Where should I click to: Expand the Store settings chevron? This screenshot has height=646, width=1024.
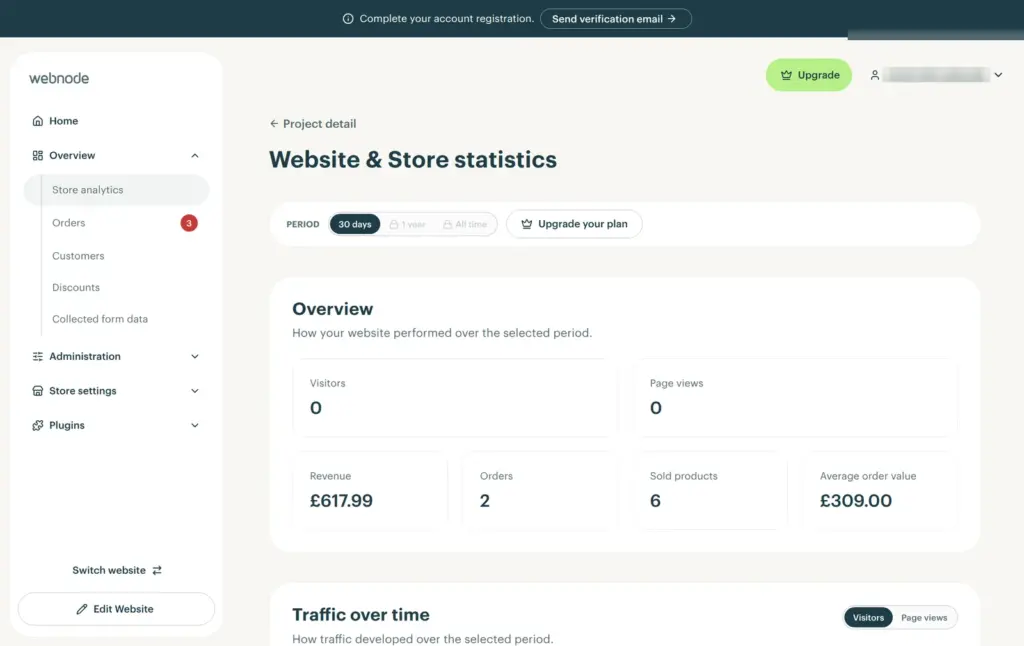tap(195, 391)
